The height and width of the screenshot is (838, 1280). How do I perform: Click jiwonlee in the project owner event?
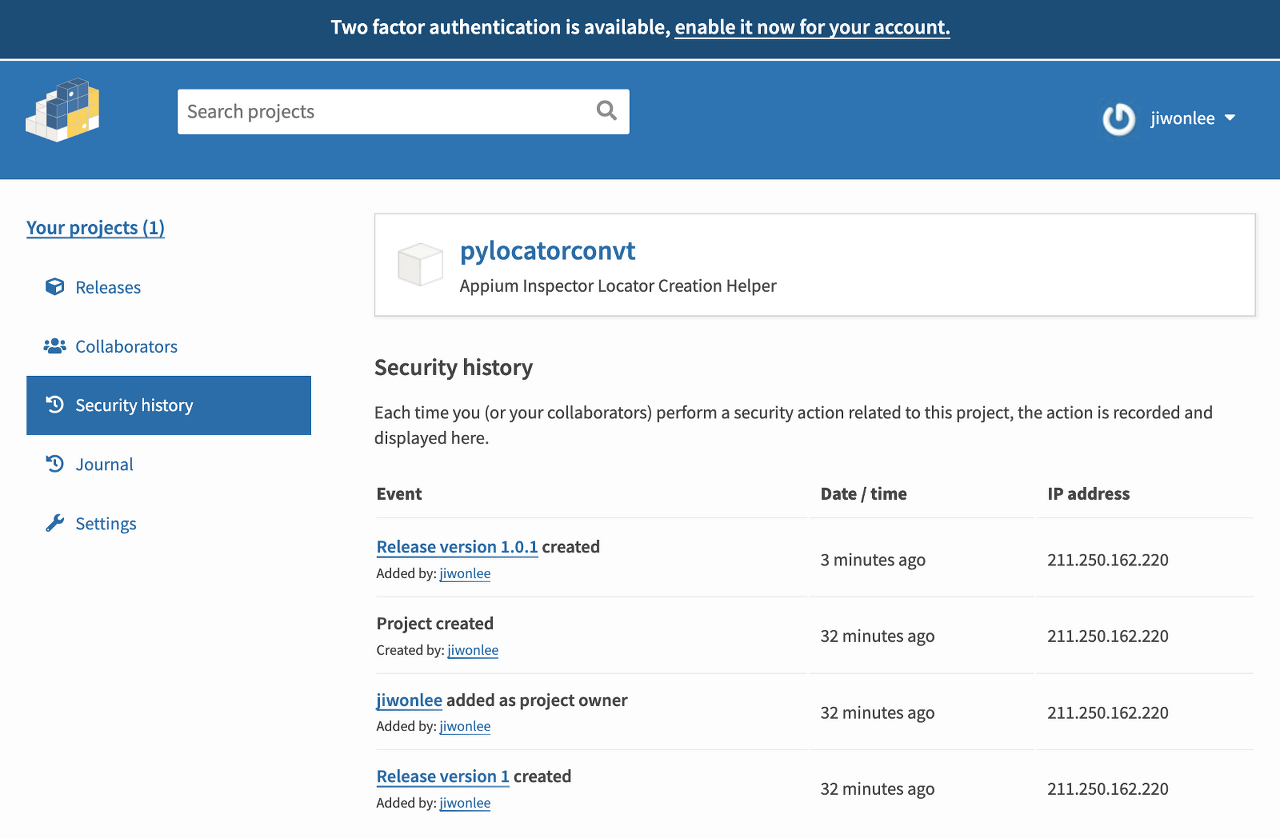pos(409,700)
